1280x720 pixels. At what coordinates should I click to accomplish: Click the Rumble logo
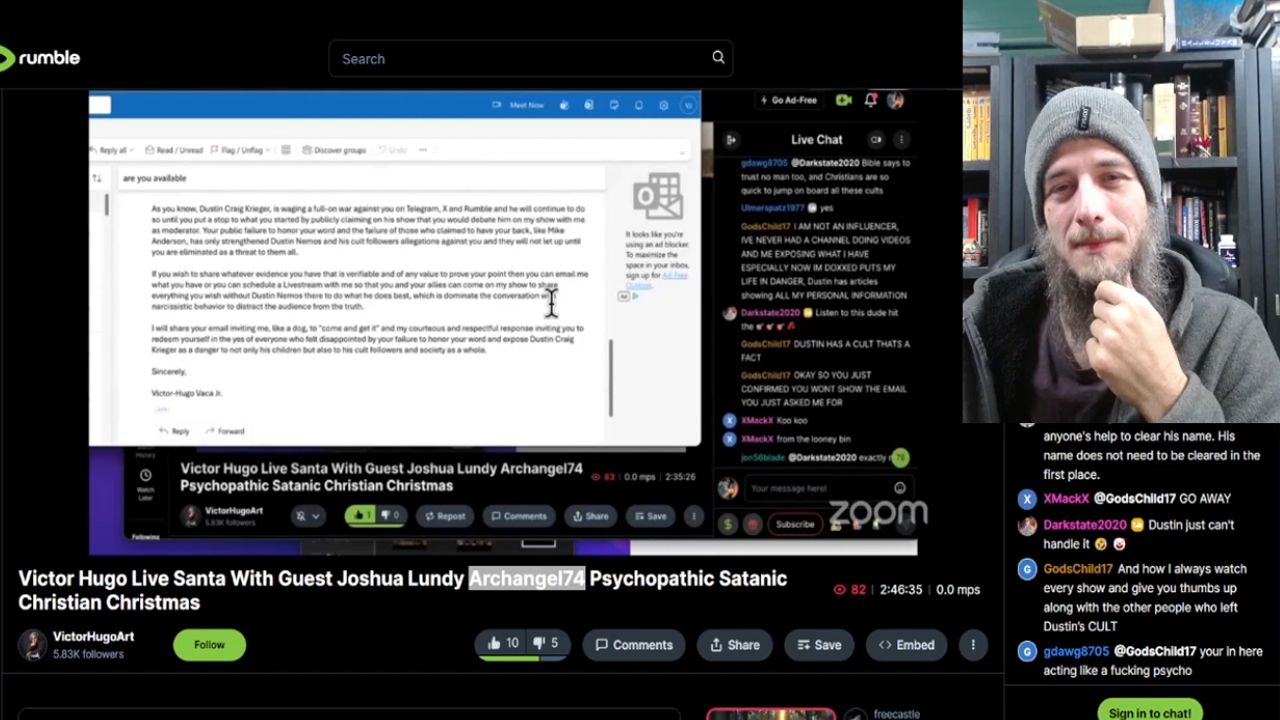(40, 58)
